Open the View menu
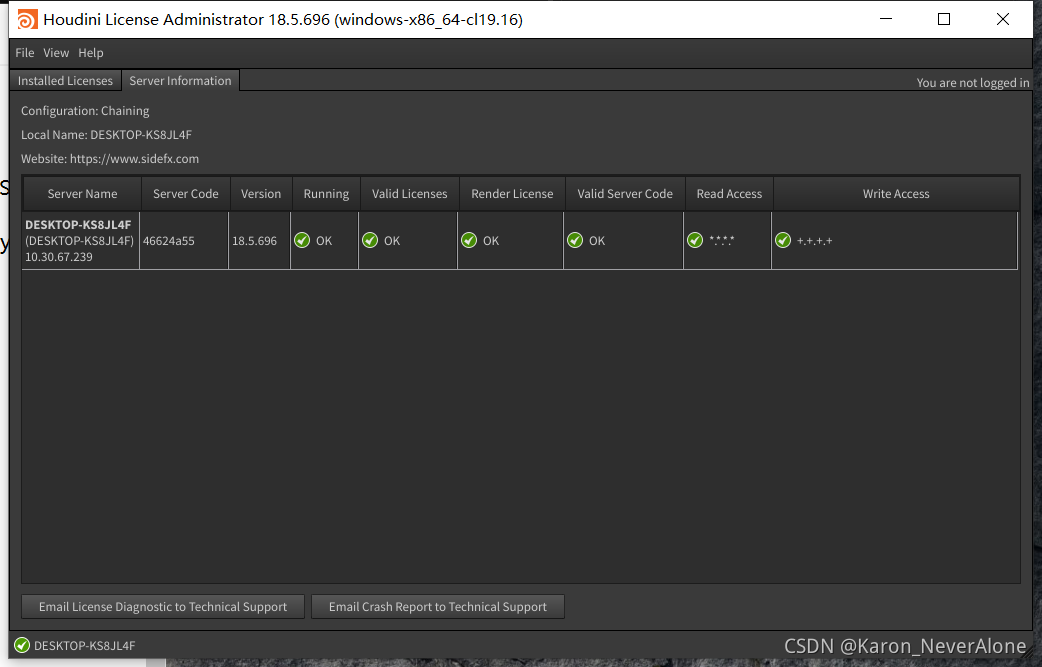 pos(56,52)
